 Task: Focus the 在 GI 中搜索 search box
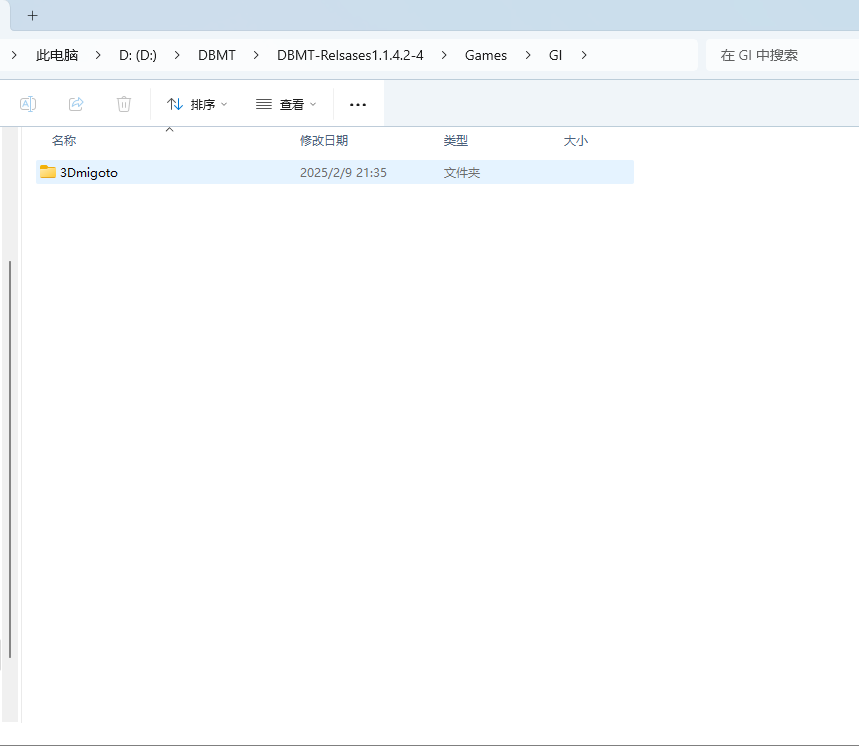[x=782, y=55]
